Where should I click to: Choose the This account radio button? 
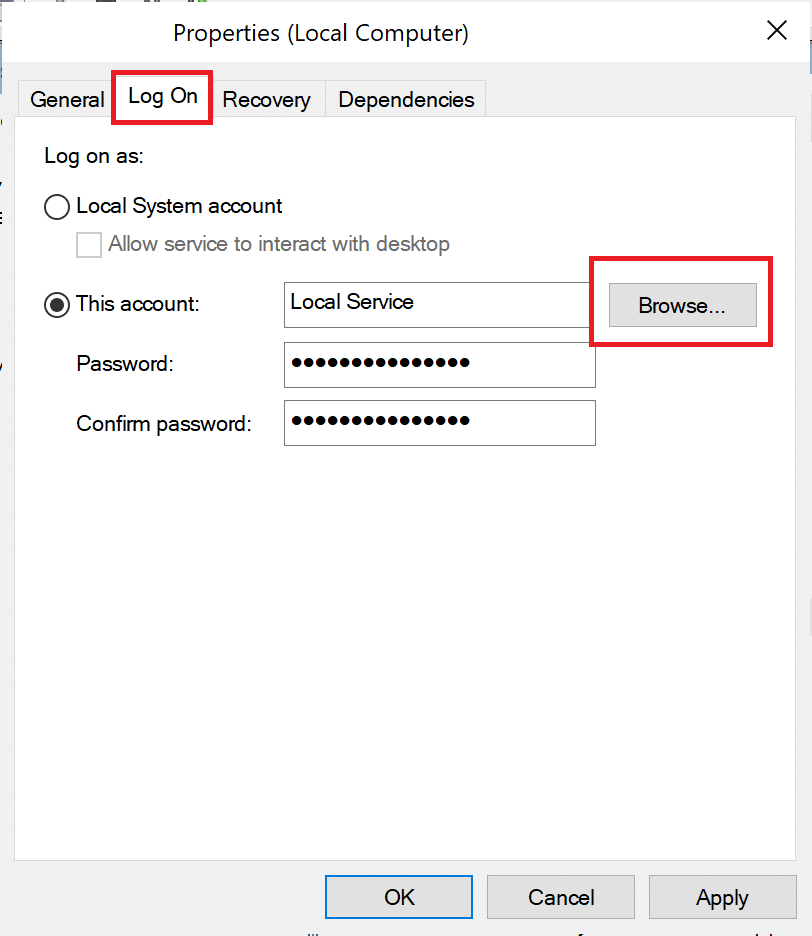(x=58, y=304)
